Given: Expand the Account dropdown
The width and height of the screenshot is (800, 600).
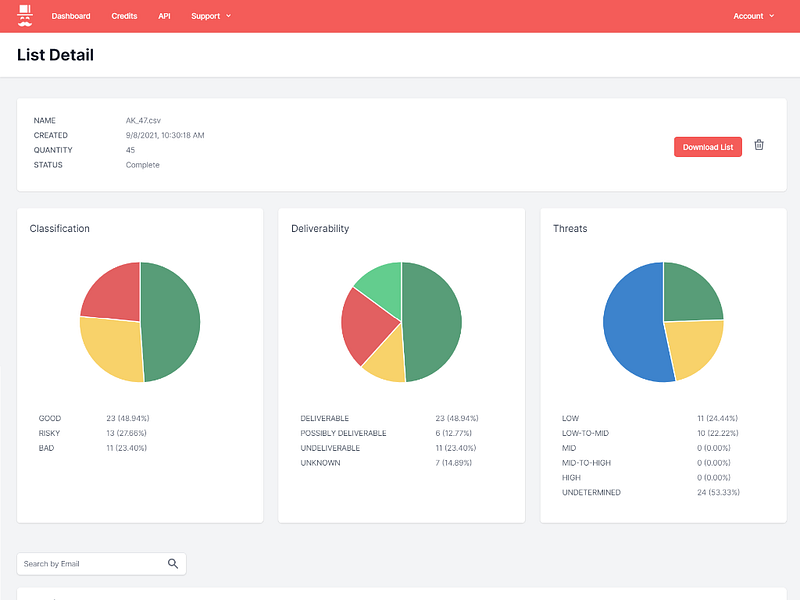Looking at the screenshot, I should 754,16.
